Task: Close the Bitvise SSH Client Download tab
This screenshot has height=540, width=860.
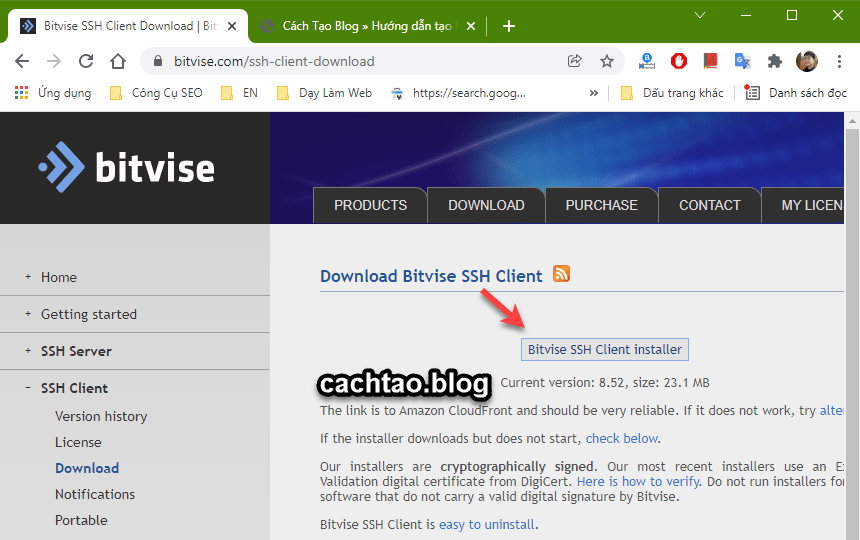Action: [232, 26]
